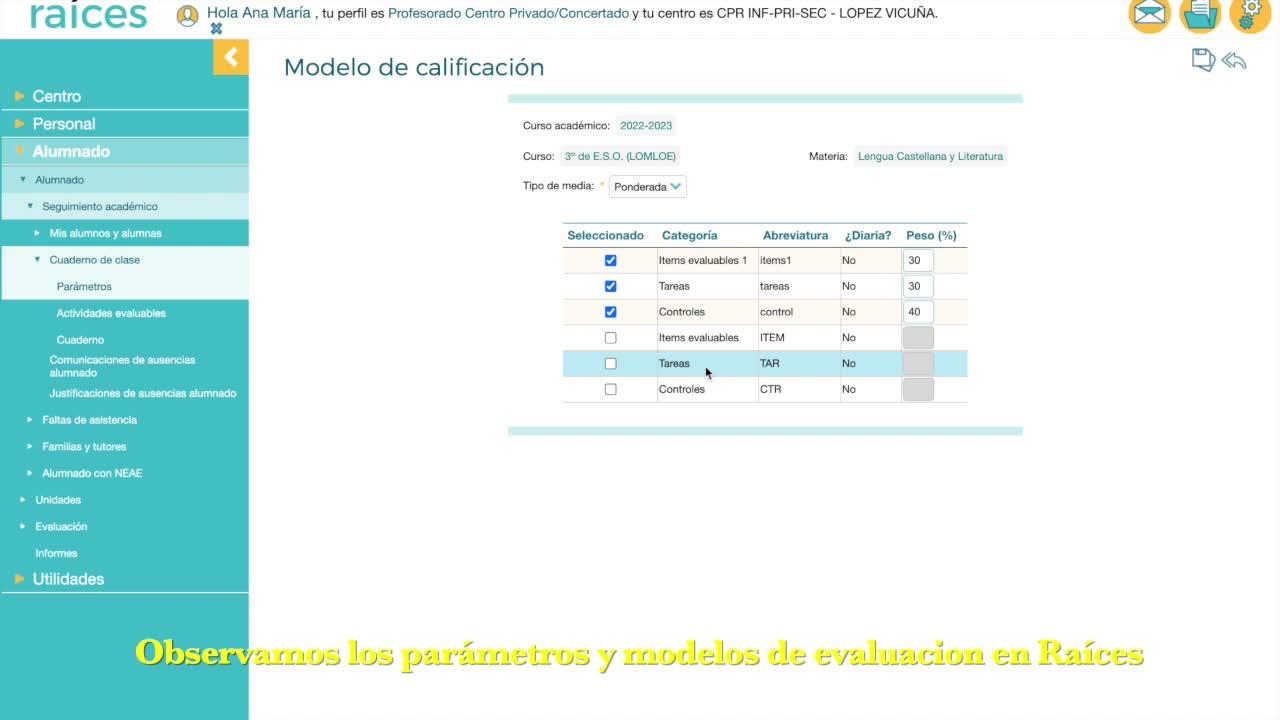
Task: Check the Tareas TAR checkbox
Action: 611,364
